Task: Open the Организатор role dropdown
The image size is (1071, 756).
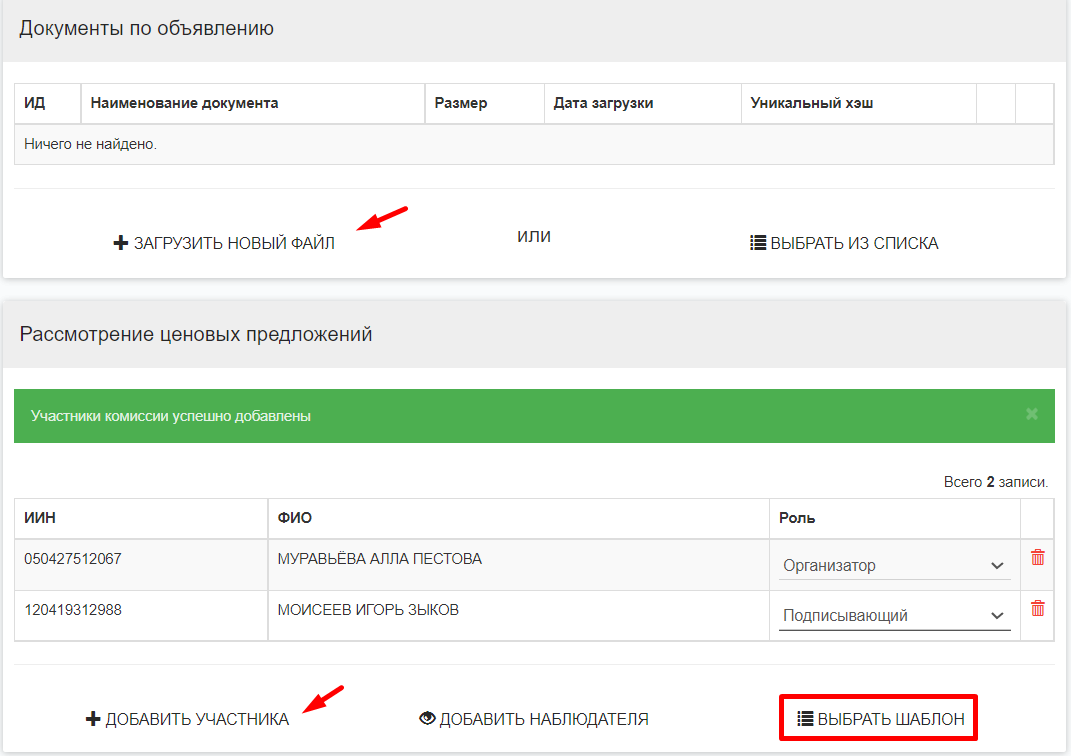Action: tap(894, 566)
